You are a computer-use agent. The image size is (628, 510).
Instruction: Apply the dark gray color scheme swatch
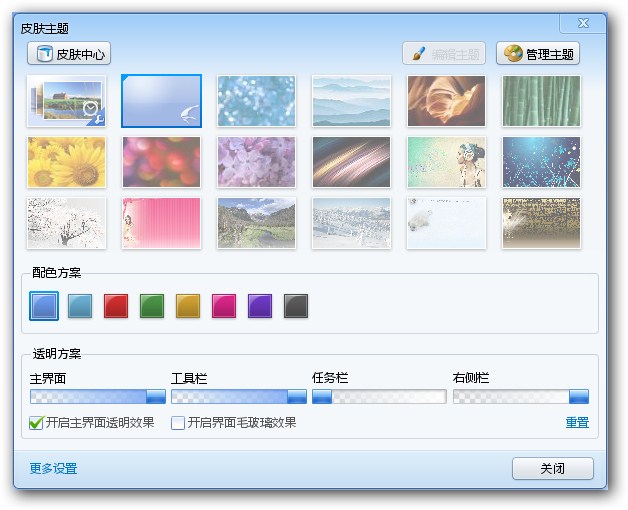tap(296, 306)
